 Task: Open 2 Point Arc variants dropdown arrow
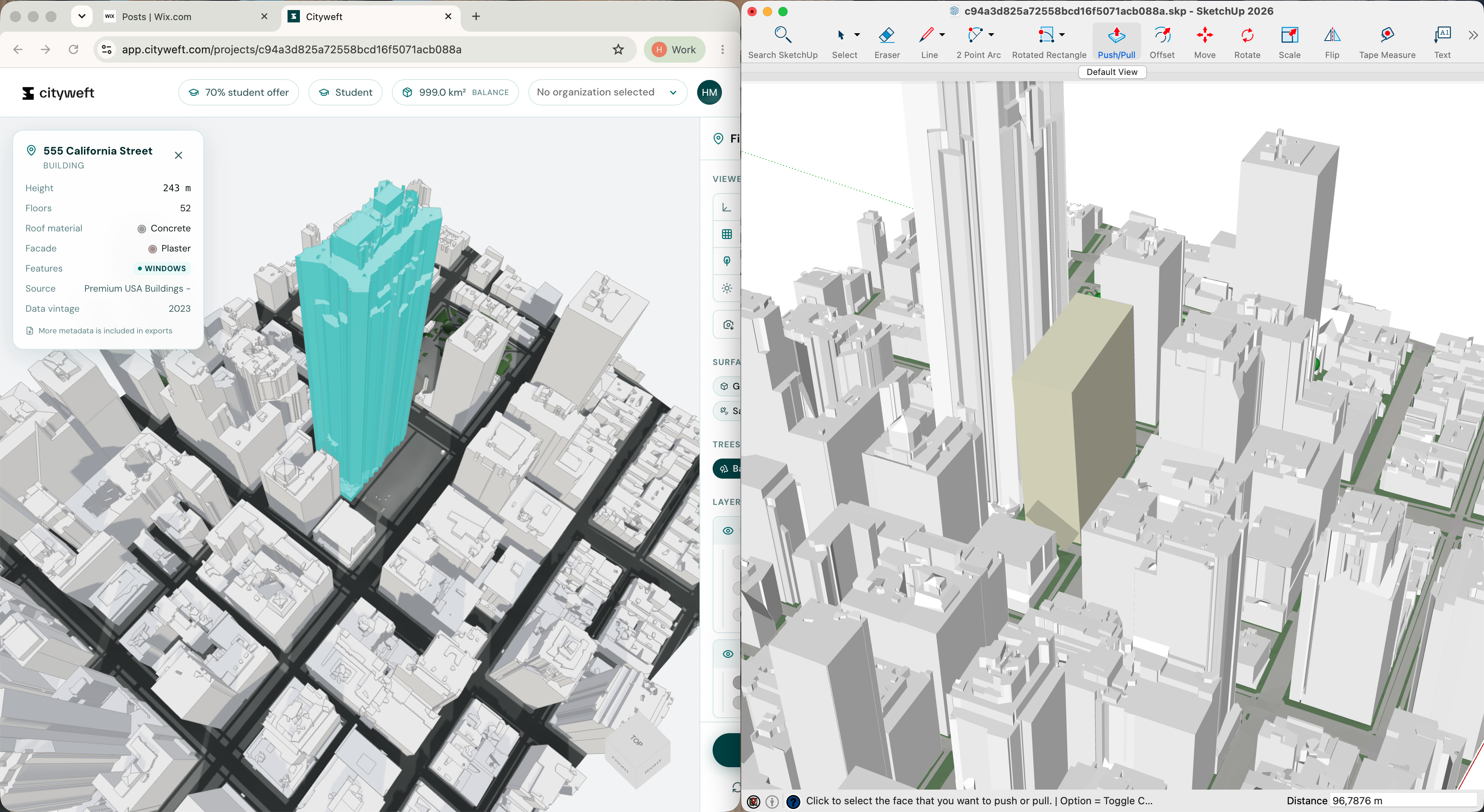tap(991, 35)
